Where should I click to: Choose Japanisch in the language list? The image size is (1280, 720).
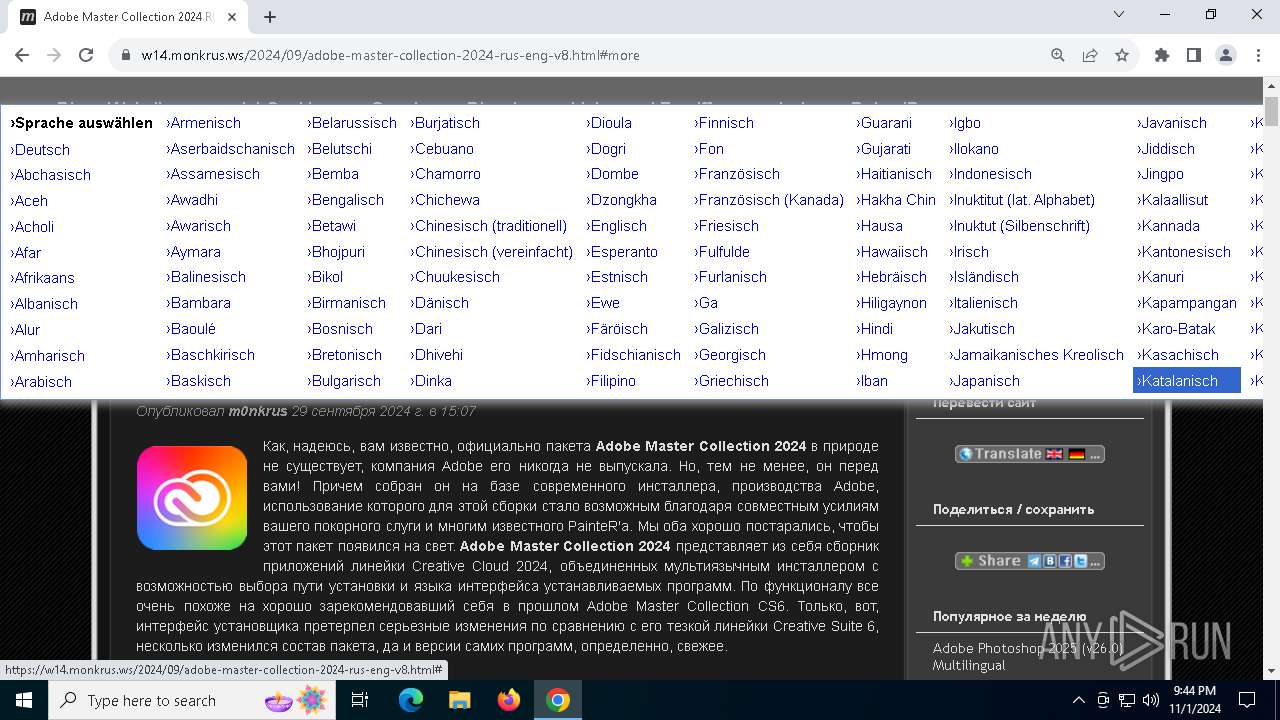point(984,381)
